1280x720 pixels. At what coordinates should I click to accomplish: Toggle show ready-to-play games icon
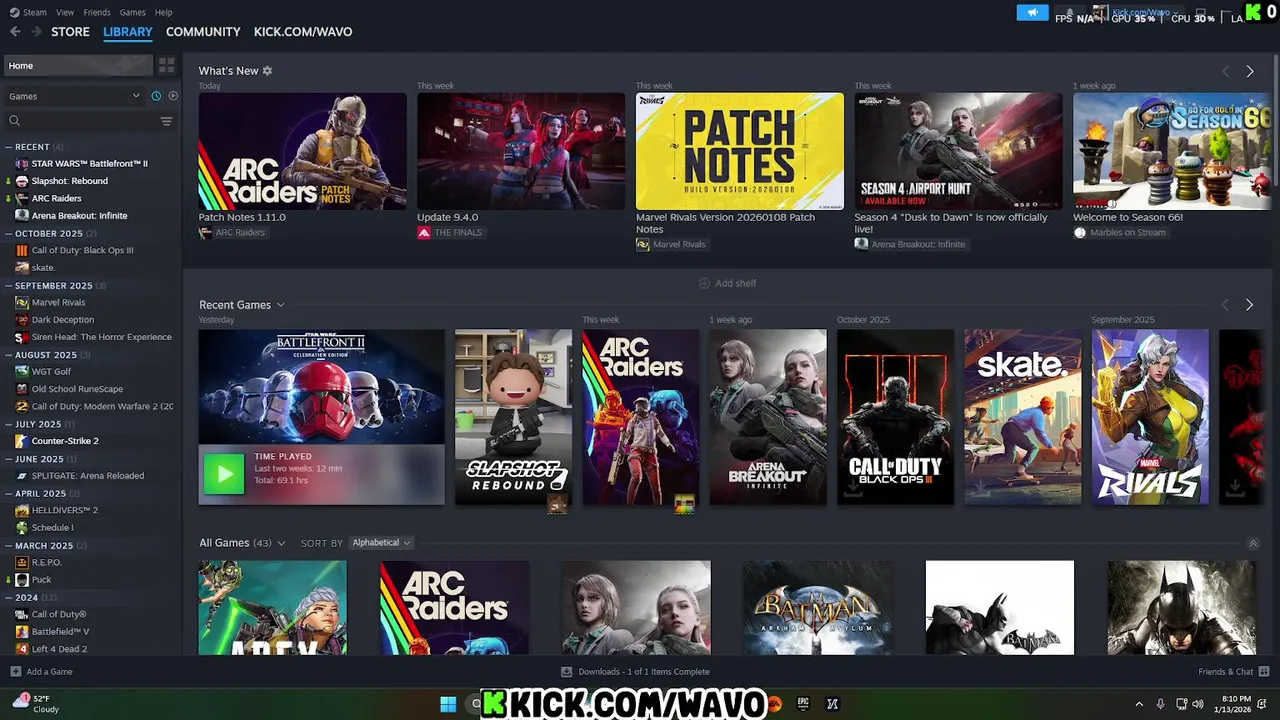173,96
